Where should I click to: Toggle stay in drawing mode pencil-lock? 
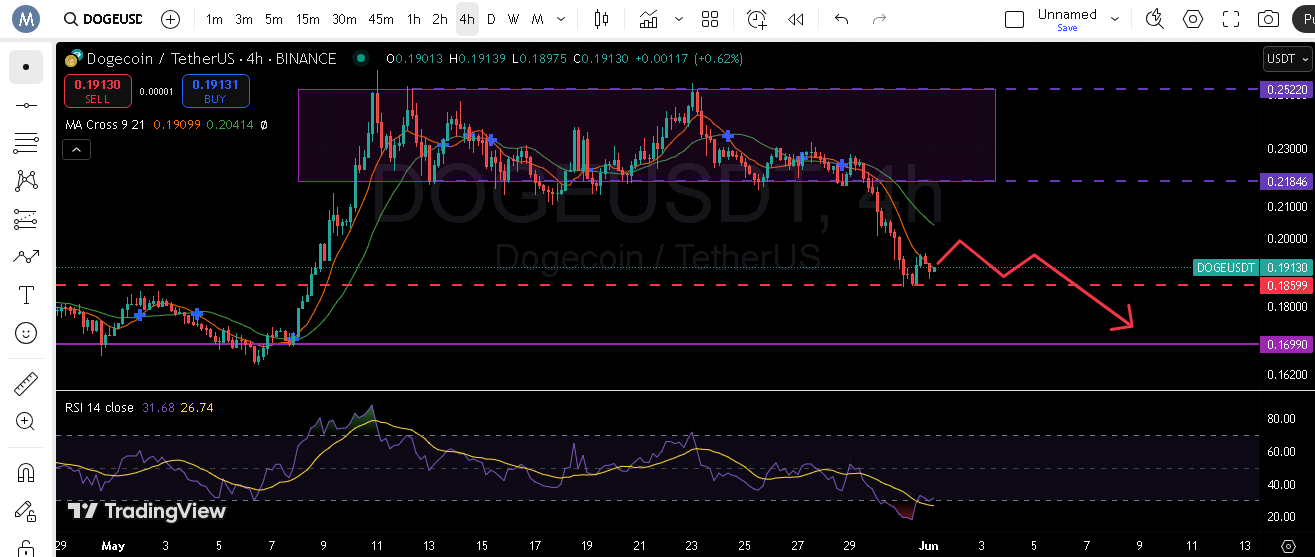click(x=26, y=510)
